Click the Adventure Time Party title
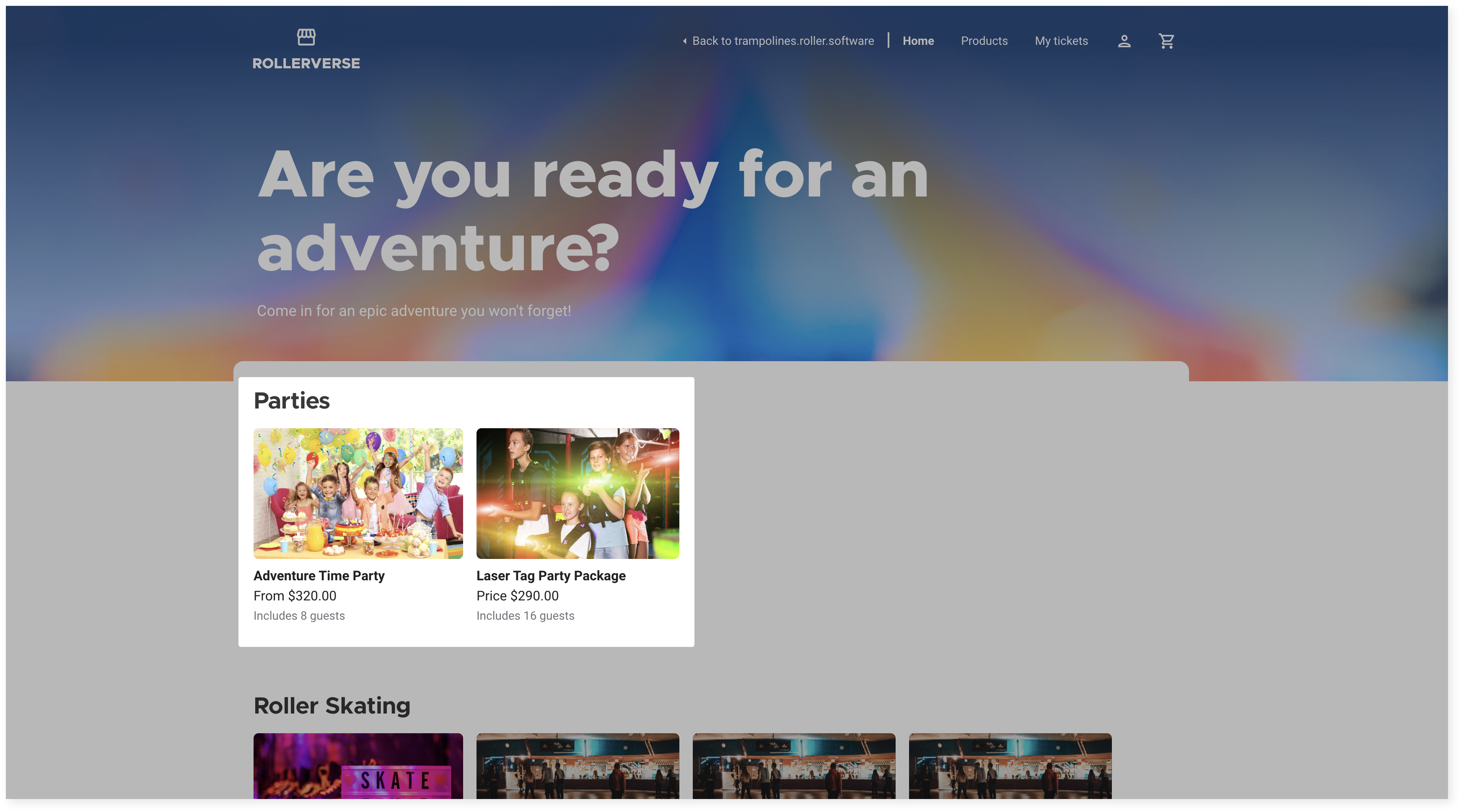This screenshot has width=1461, height=812. [x=319, y=576]
